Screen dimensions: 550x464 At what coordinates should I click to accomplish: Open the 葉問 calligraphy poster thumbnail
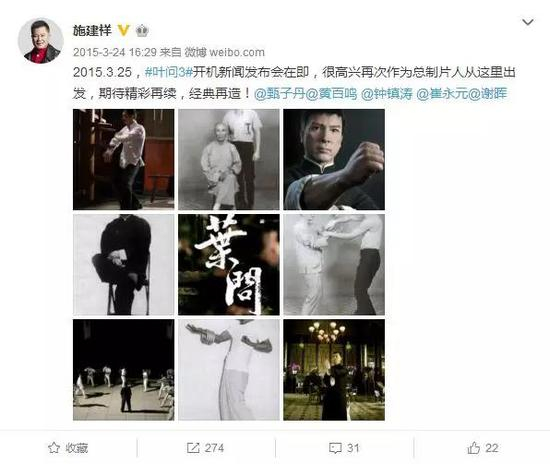tap(229, 265)
